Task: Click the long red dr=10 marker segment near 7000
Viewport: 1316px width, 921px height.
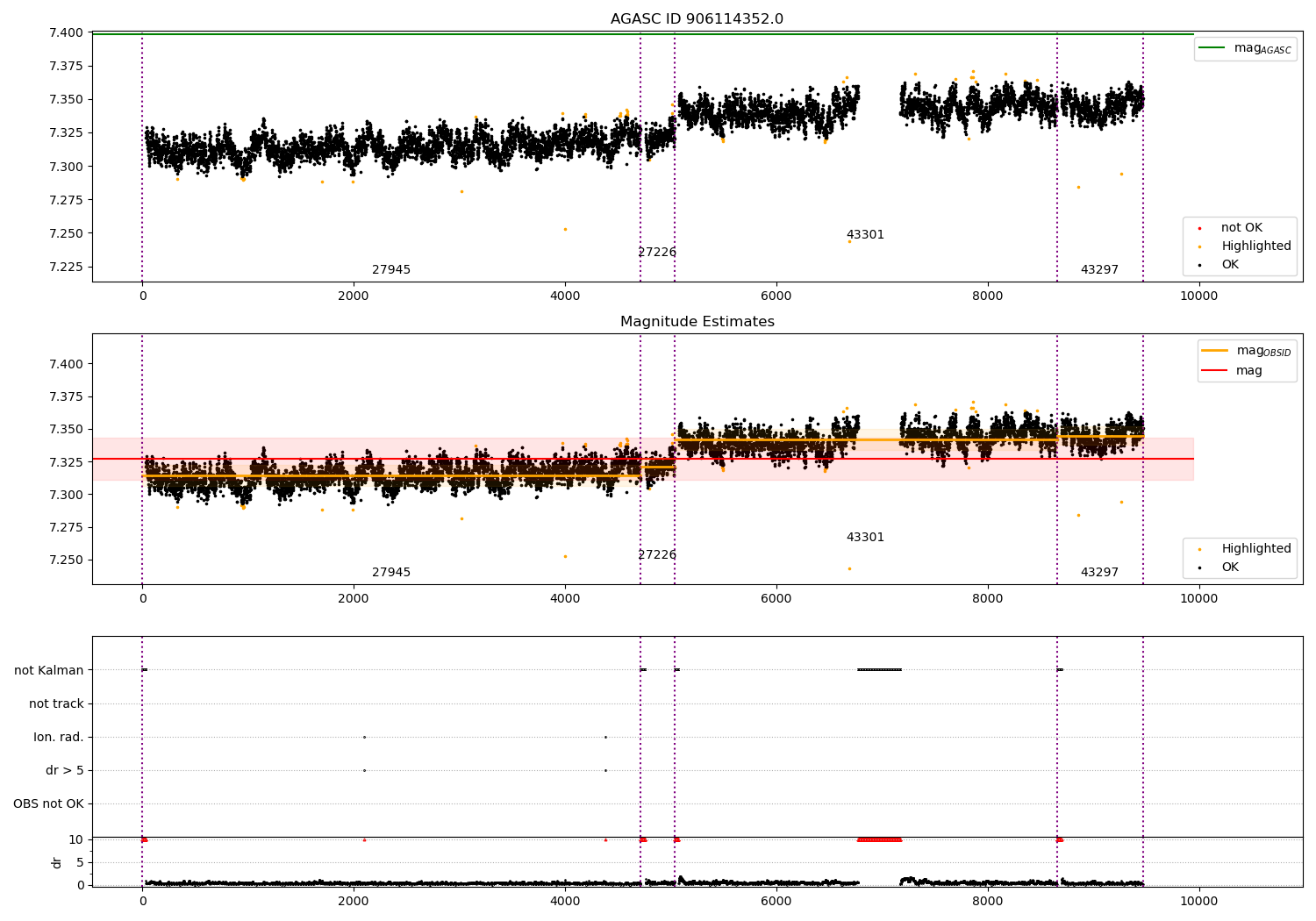Action: 879,839
